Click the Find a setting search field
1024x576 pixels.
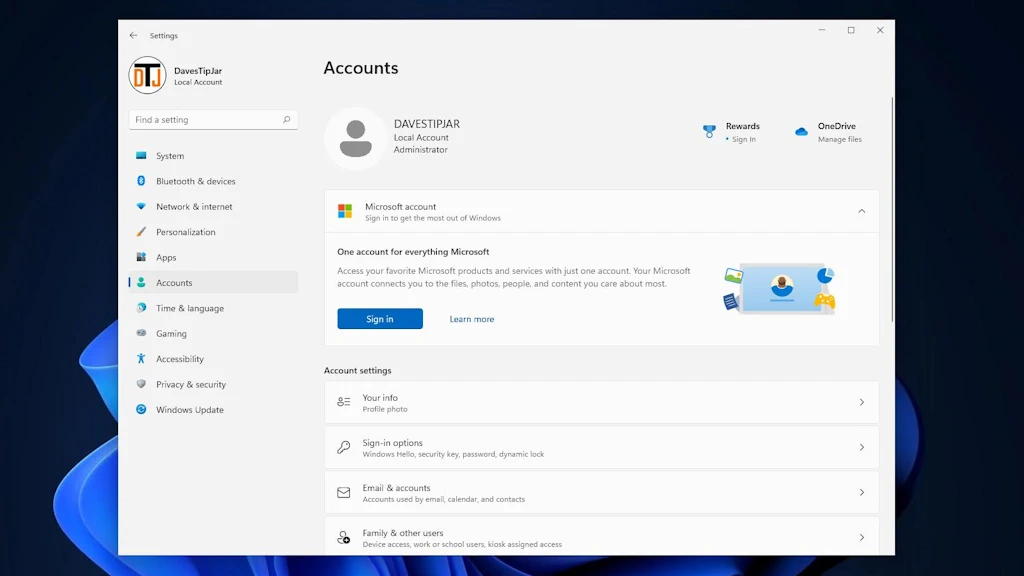pyautogui.click(x=213, y=120)
